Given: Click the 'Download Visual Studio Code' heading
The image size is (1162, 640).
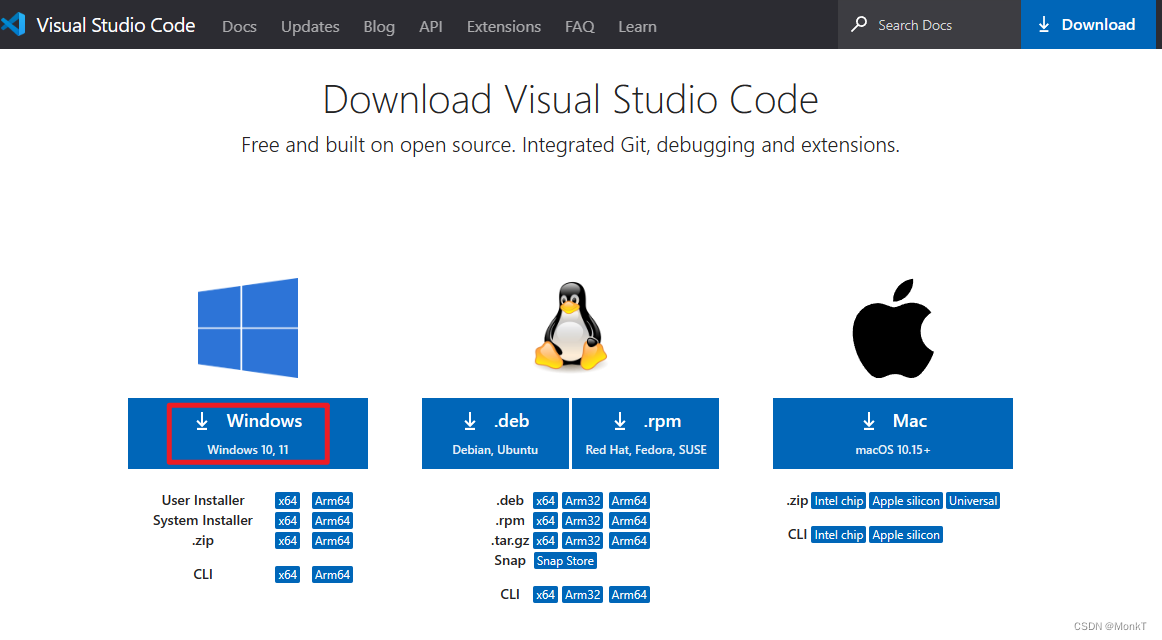Looking at the screenshot, I should click(571, 99).
